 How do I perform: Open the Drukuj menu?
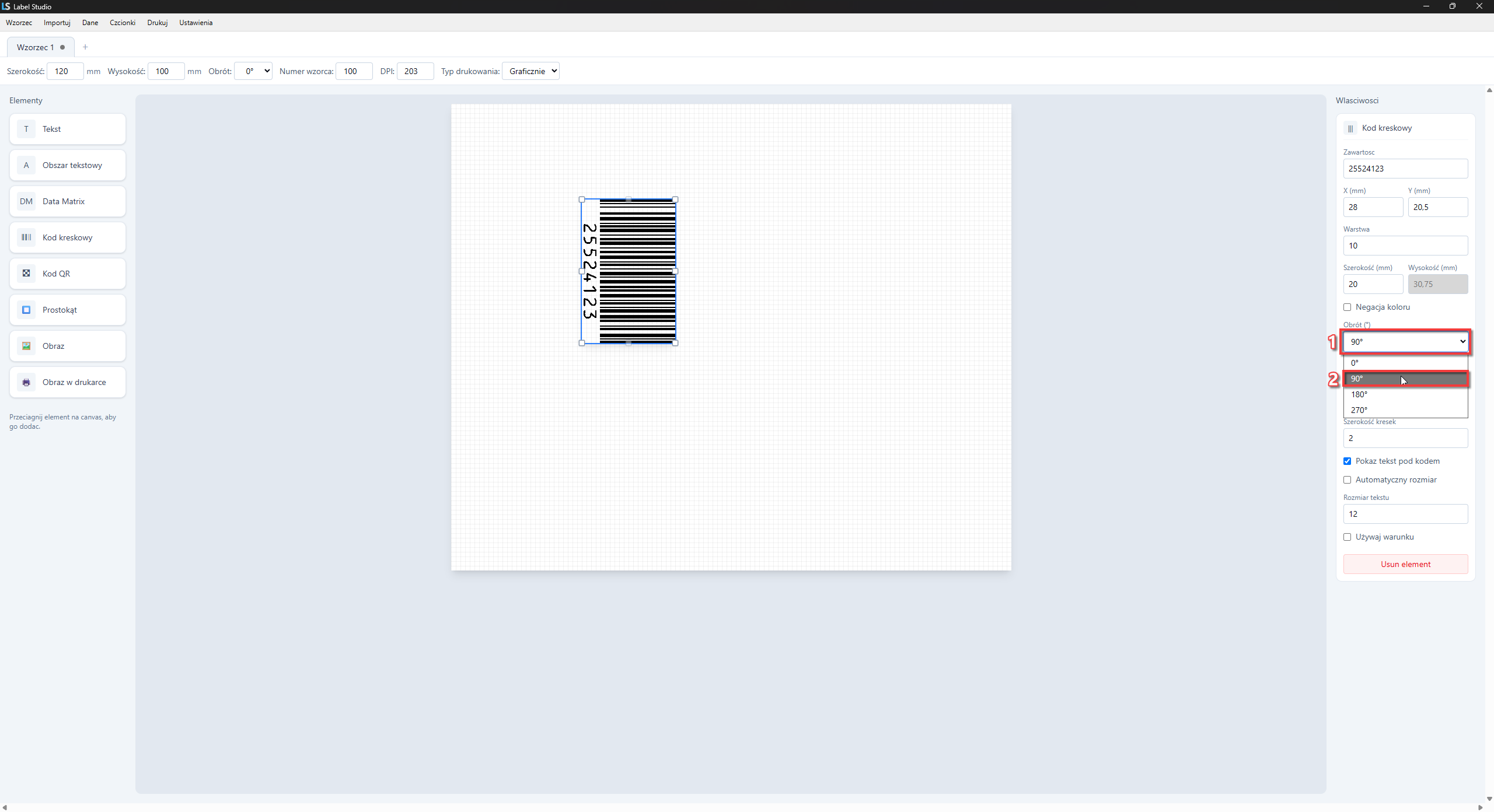click(158, 23)
